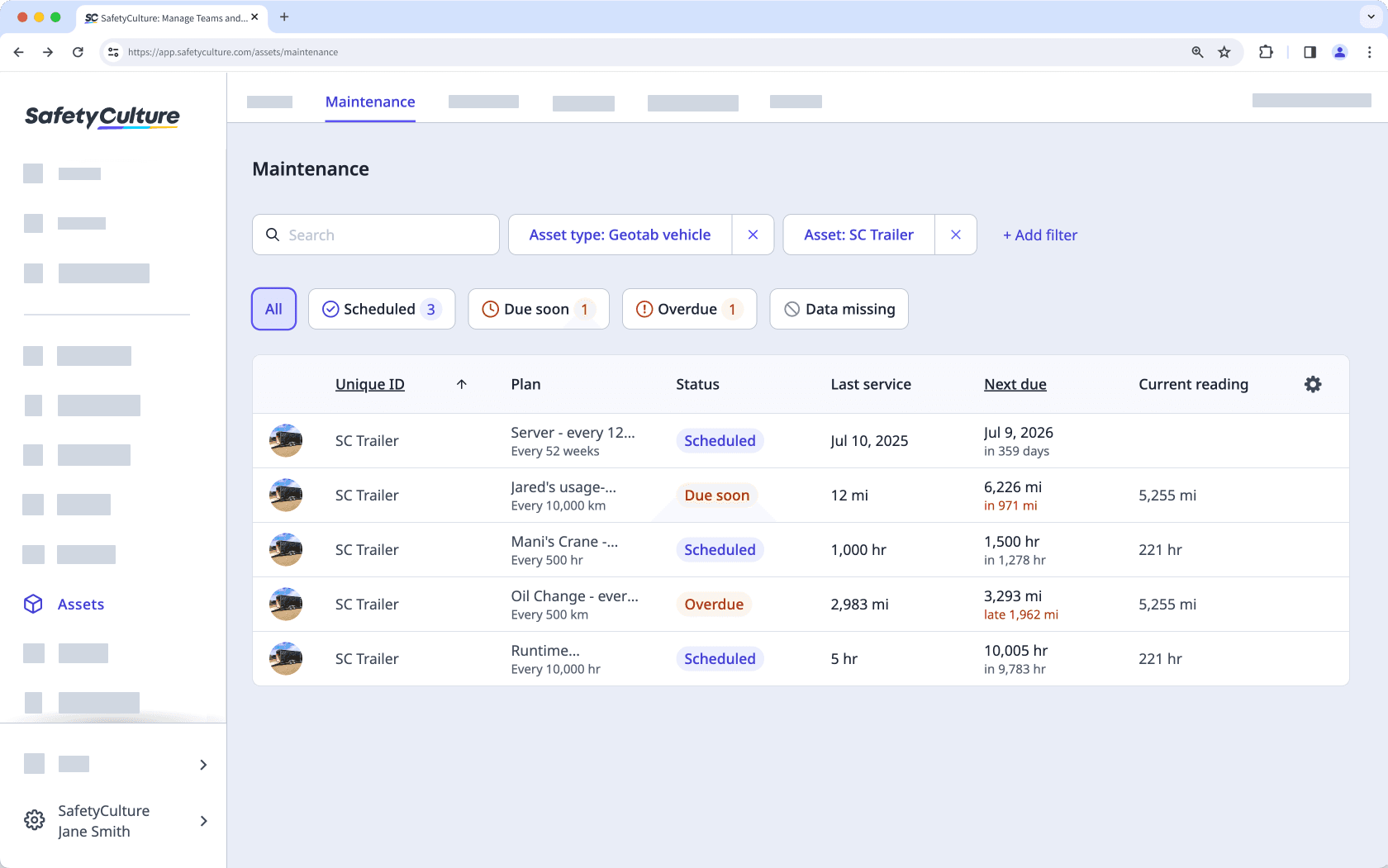Toggle the Data missing filter
The height and width of the screenshot is (868, 1388).
click(x=839, y=308)
